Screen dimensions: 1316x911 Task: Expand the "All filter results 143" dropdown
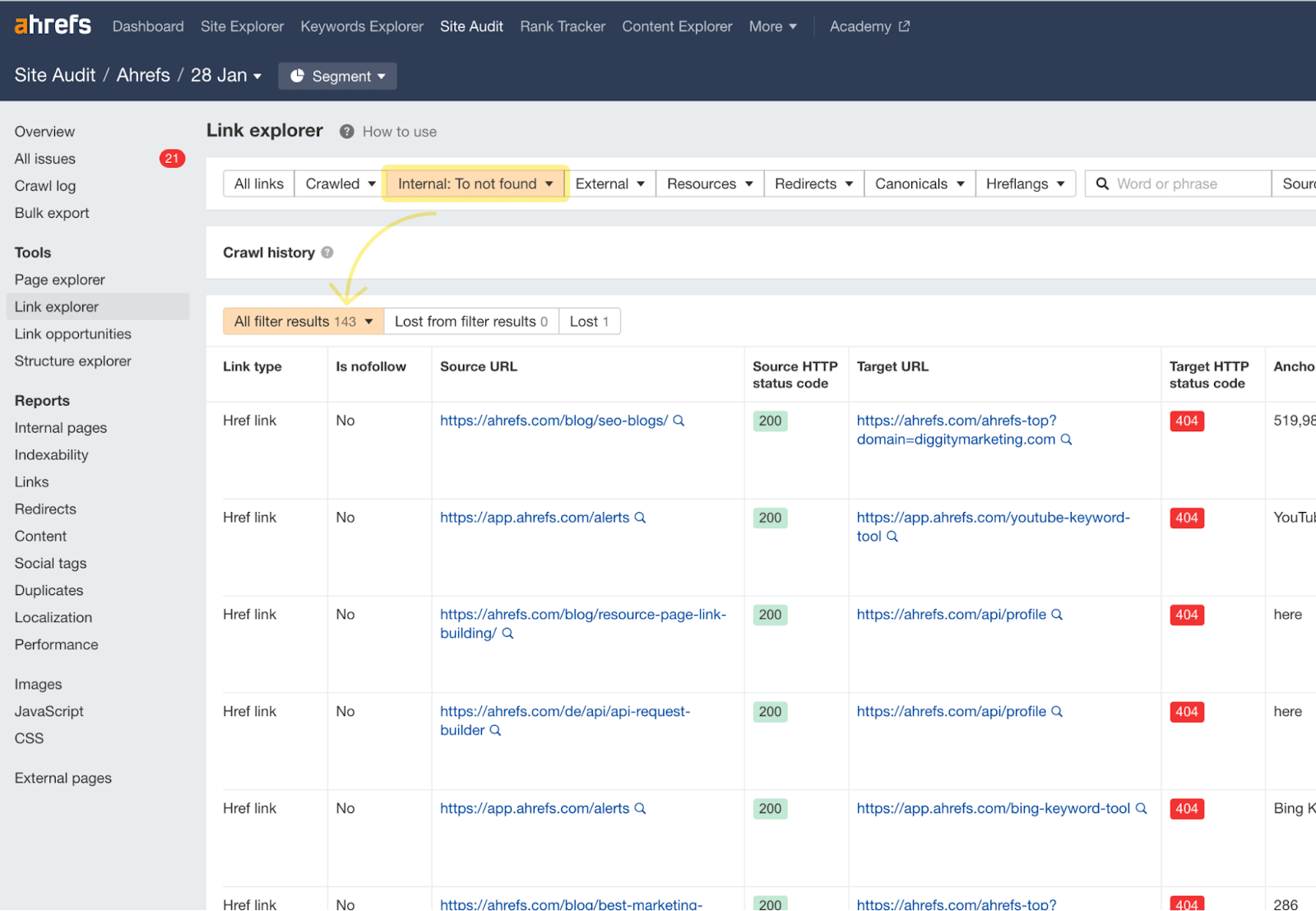pyautogui.click(x=302, y=321)
